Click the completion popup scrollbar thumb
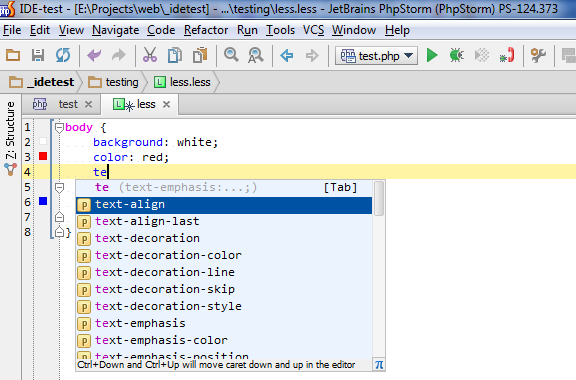Viewport: 576px width, 380px height. [x=379, y=198]
